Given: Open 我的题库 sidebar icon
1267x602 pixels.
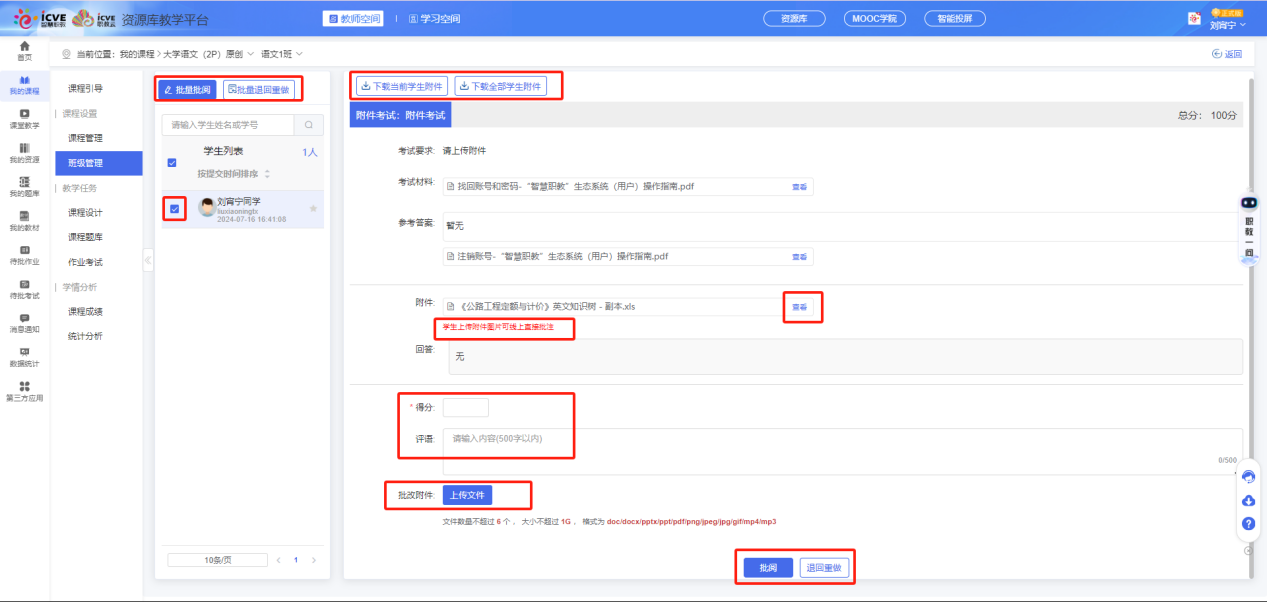Looking at the screenshot, I should coord(24,186).
